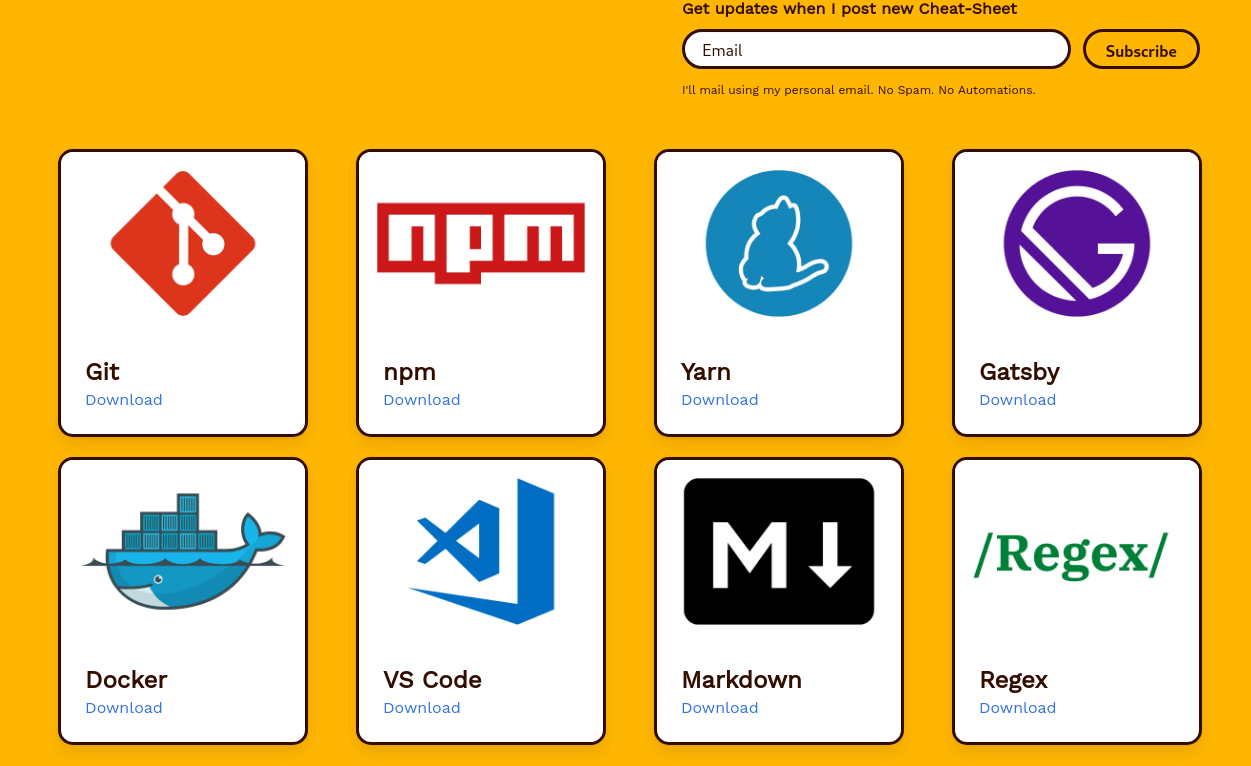Download the VS Code cheat sheet
1251x766 pixels.
point(422,708)
